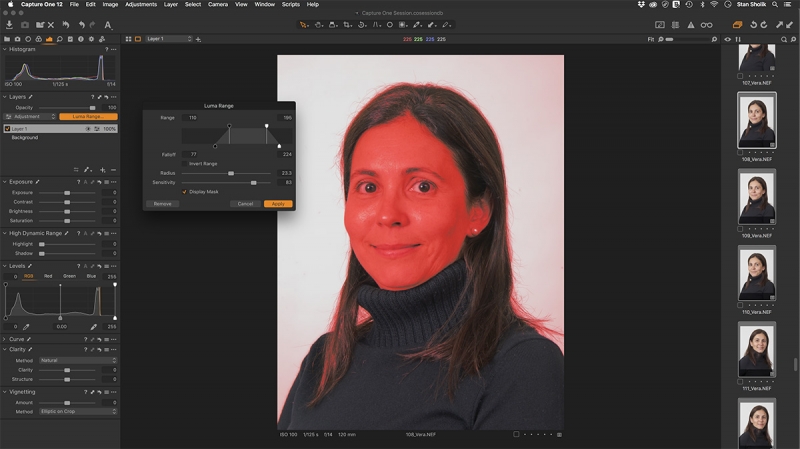Open the Library folder tool tab
The height and width of the screenshot is (449, 800).
pyautogui.click(x=7, y=39)
